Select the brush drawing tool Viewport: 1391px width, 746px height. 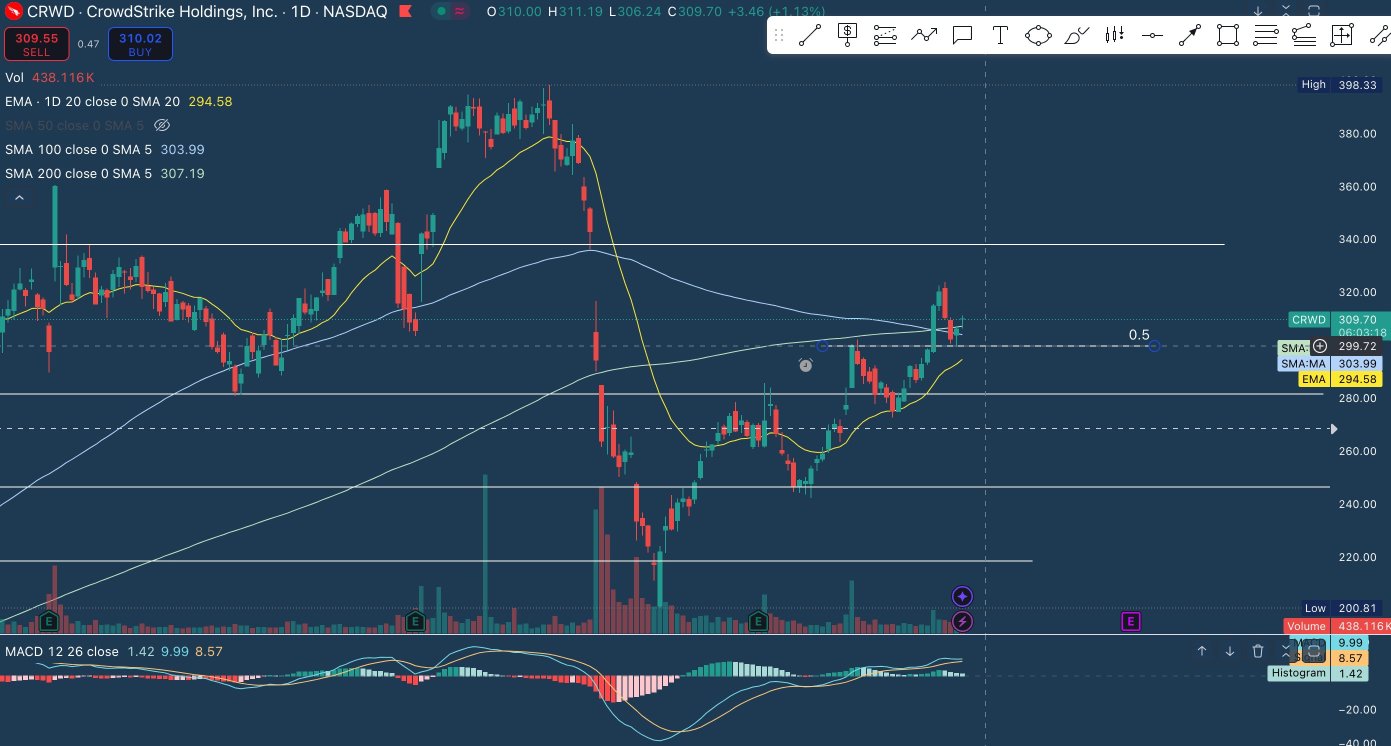pos(1076,36)
